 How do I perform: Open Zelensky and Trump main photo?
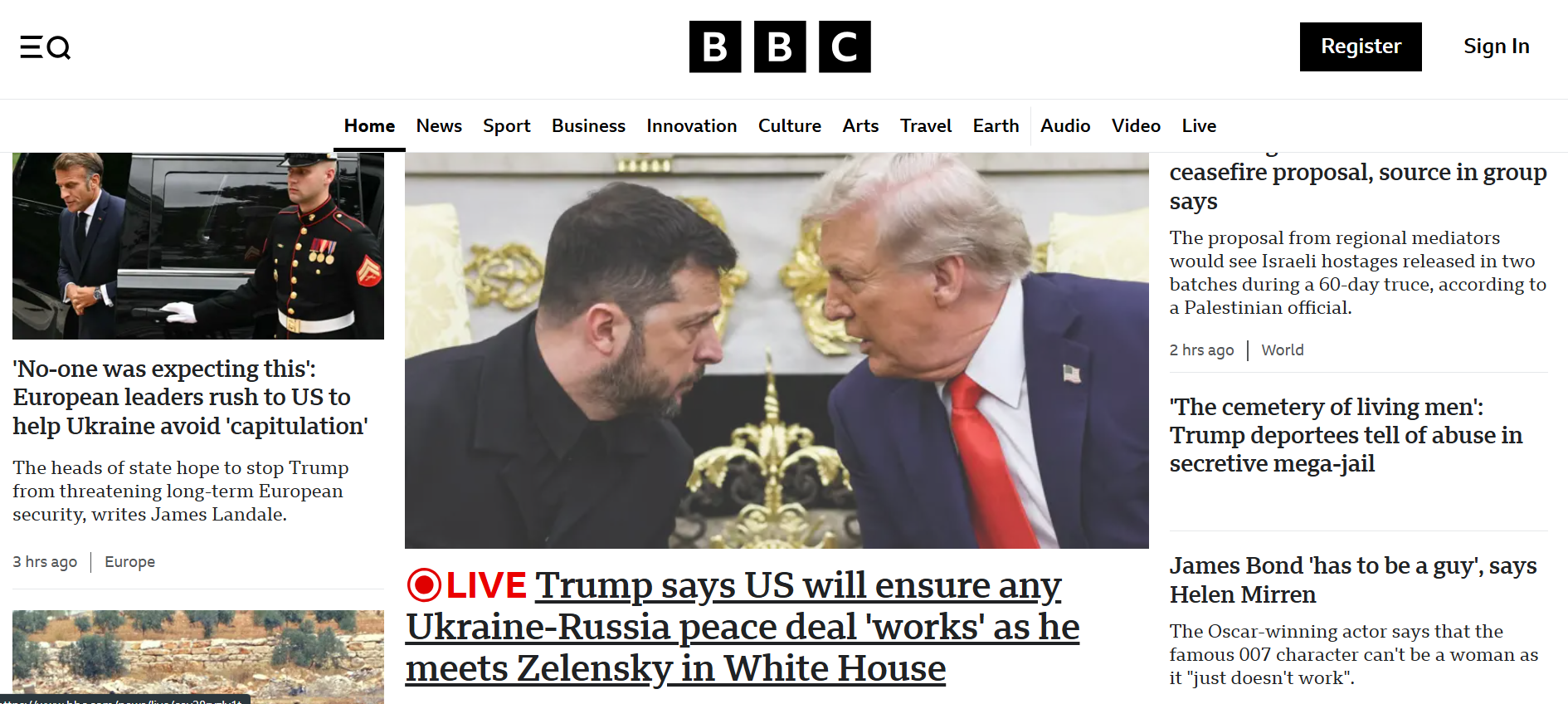pos(777,350)
